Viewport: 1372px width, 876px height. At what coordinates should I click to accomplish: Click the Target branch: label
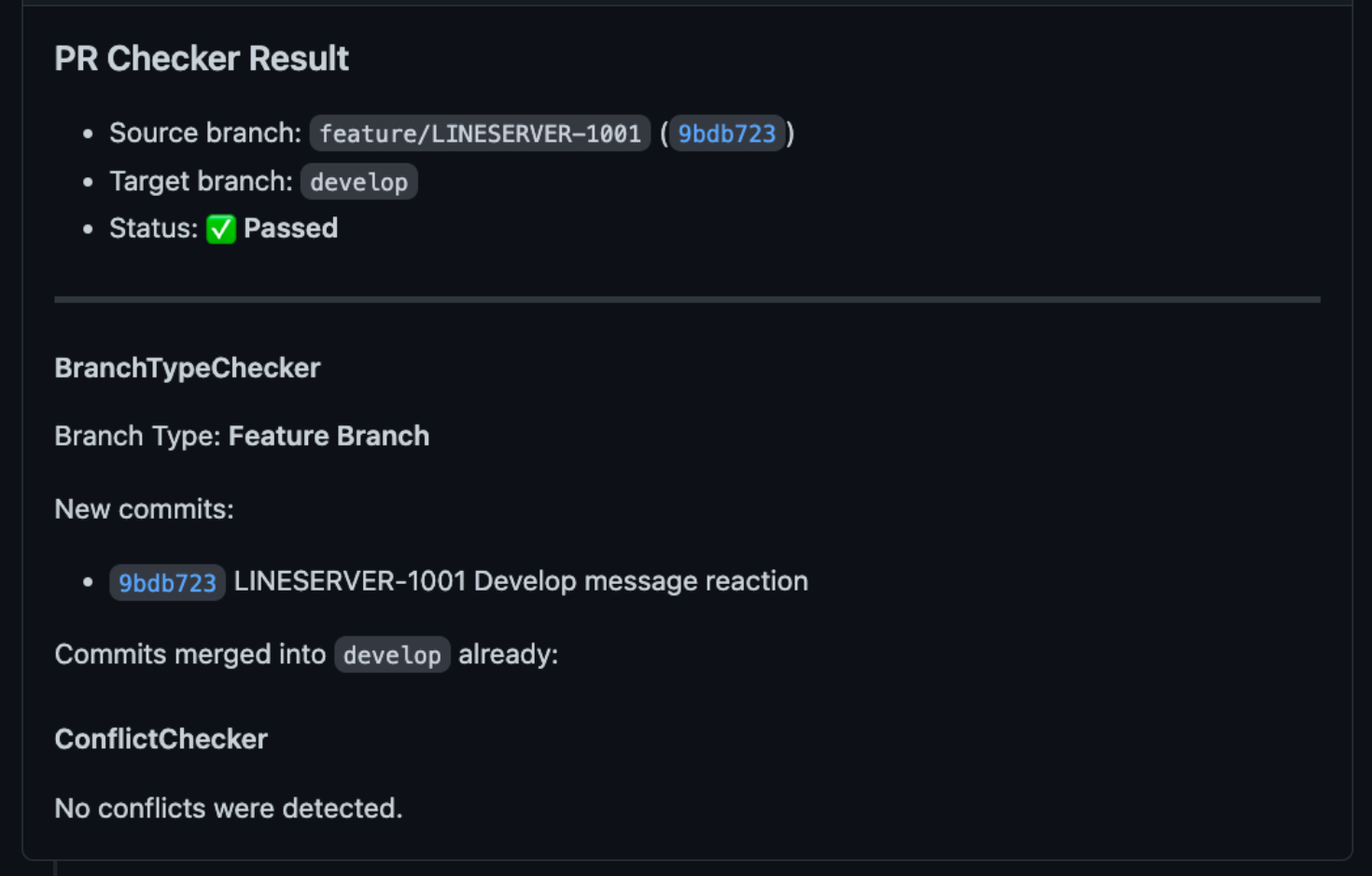[x=201, y=181]
